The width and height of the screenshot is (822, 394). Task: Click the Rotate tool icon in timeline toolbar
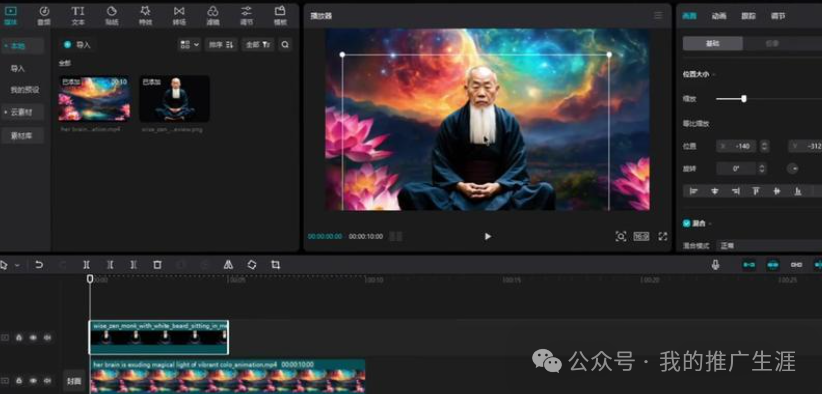[x=252, y=265]
